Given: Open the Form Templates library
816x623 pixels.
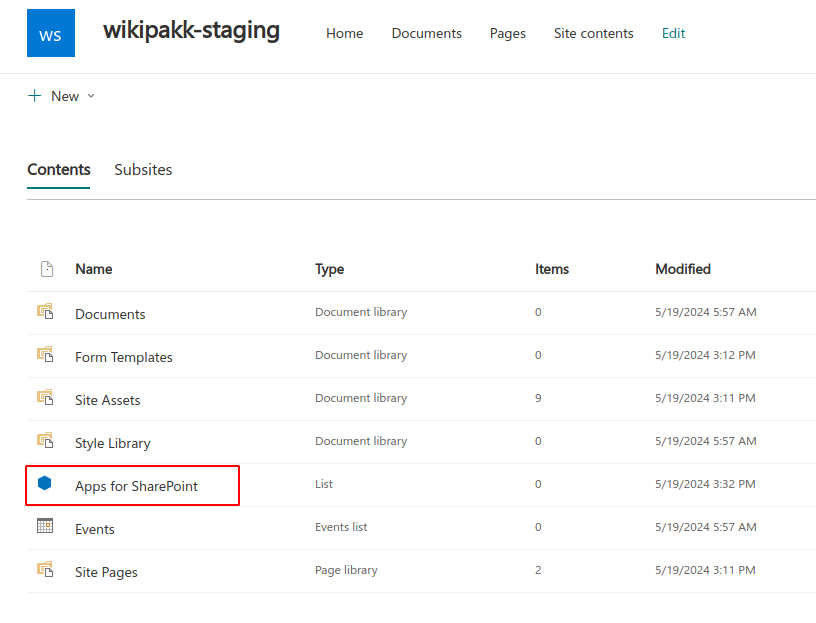Looking at the screenshot, I should (124, 358).
